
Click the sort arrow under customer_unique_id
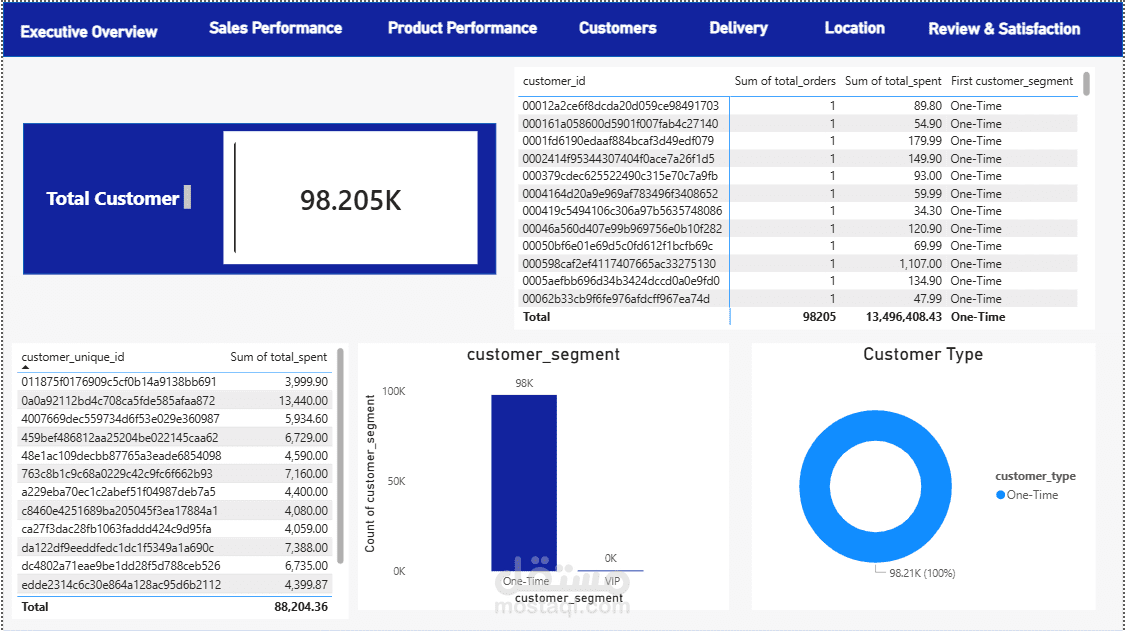pos(25,368)
